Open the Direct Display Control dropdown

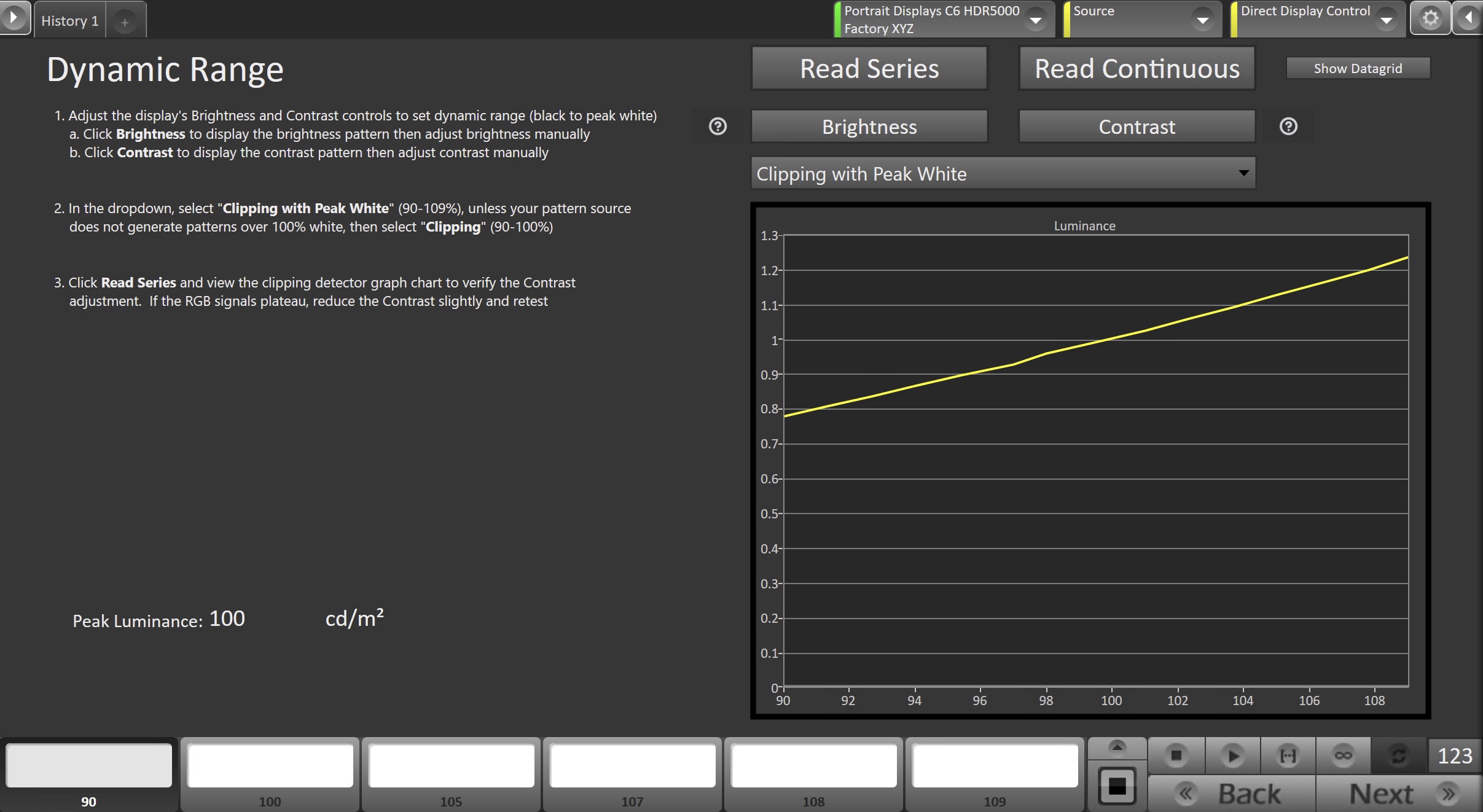pos(1385,20)
